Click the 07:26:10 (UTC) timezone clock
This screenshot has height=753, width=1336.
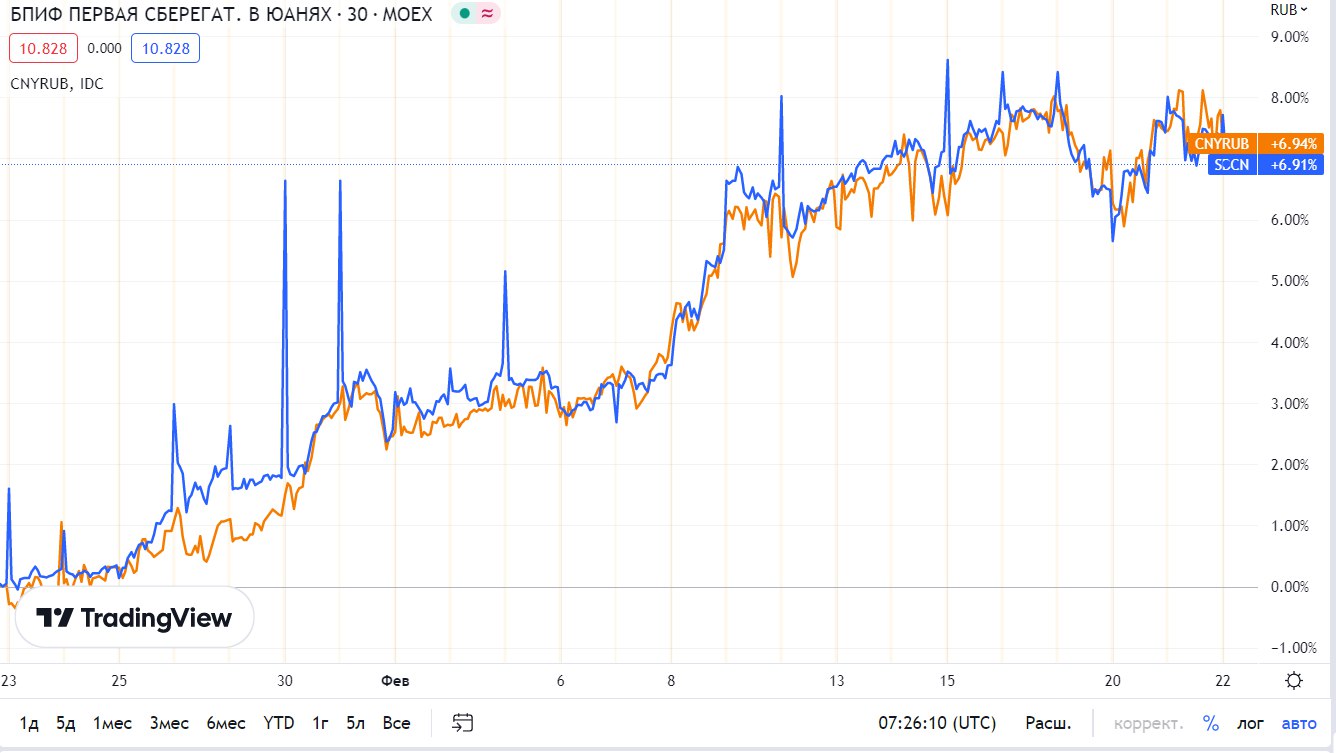point(936,722)
